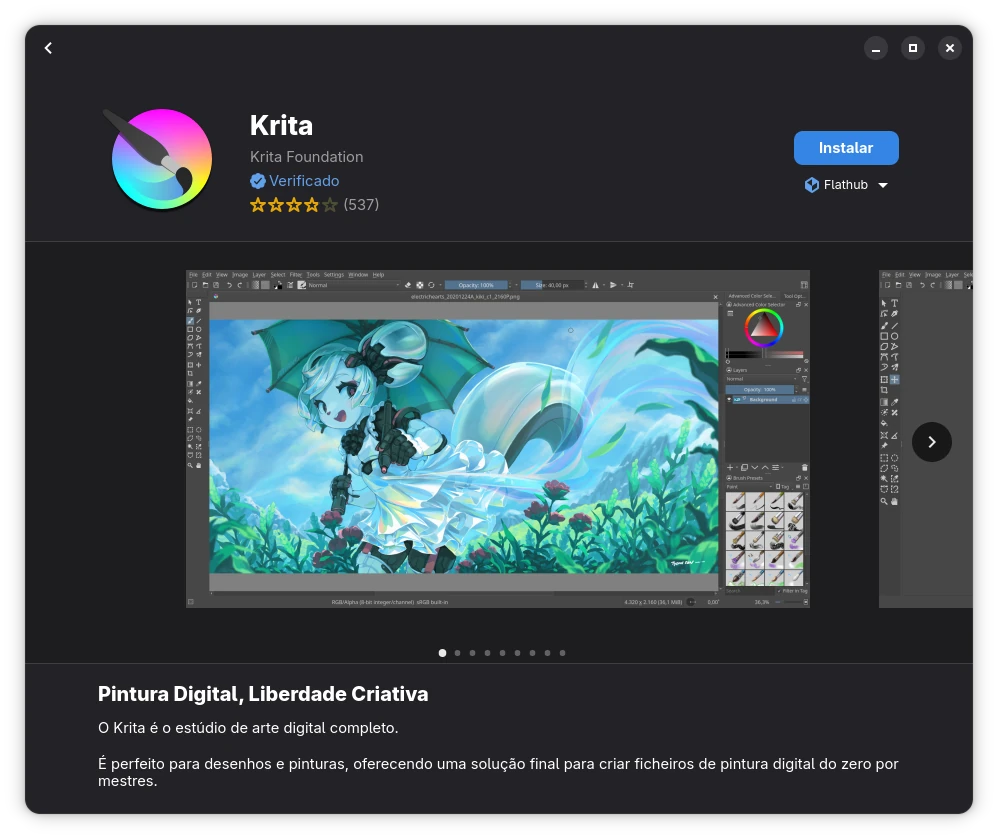The height and width of the screenshot is (839, 998).
Task: Maximize the software window
Action: point(913,48)
